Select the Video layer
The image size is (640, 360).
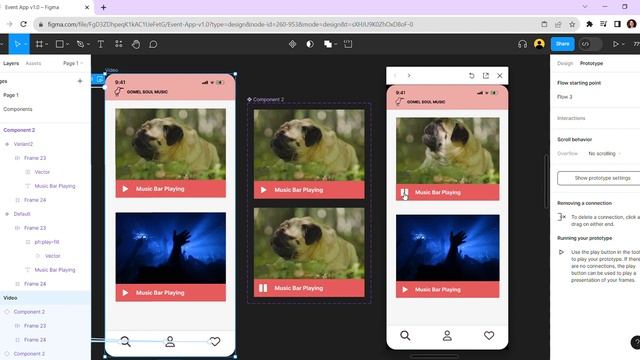click(x=45, y=298)
